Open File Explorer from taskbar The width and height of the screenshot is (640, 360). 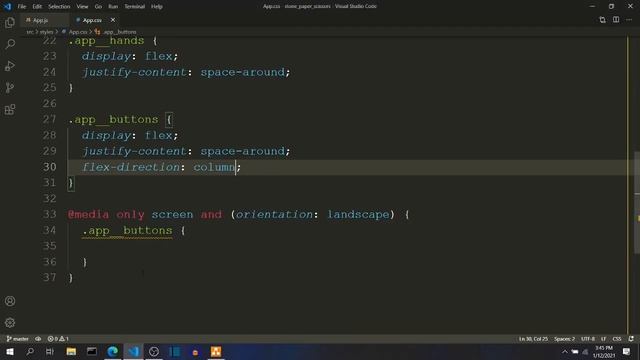coord(71,351)
